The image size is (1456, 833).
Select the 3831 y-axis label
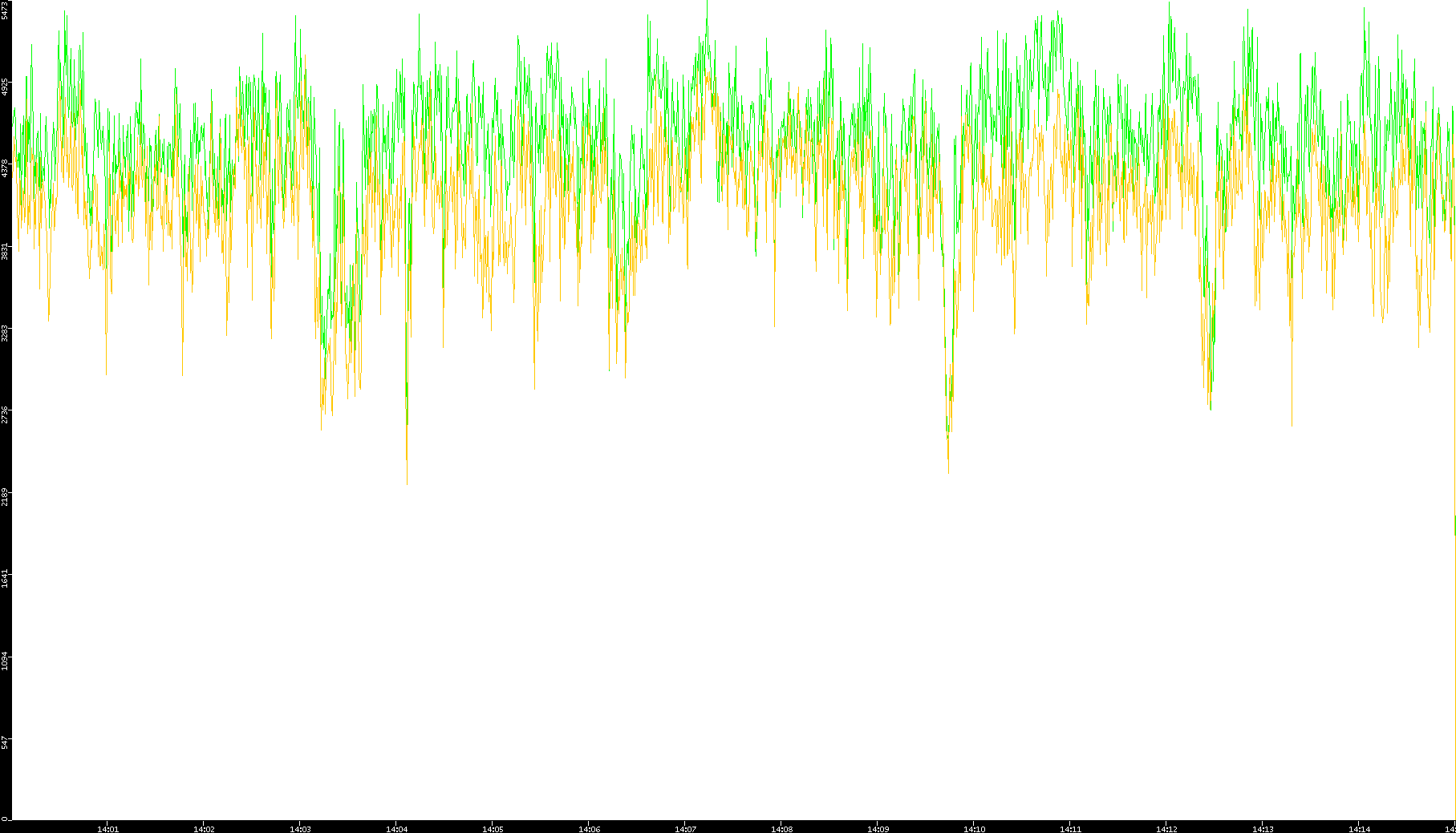tap(6, 251)
